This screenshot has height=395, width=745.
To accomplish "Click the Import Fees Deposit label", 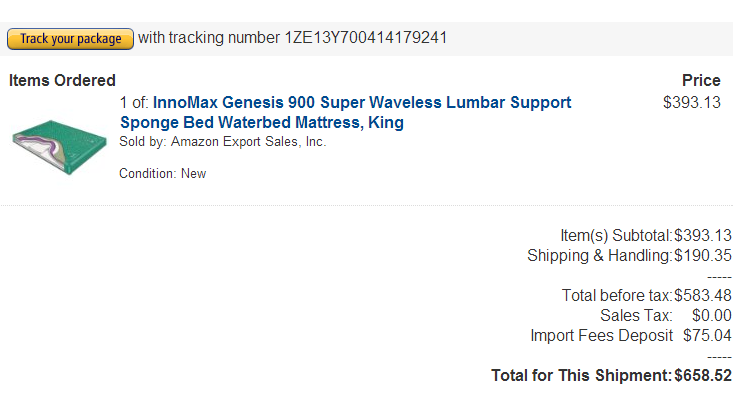I will 602,335.
